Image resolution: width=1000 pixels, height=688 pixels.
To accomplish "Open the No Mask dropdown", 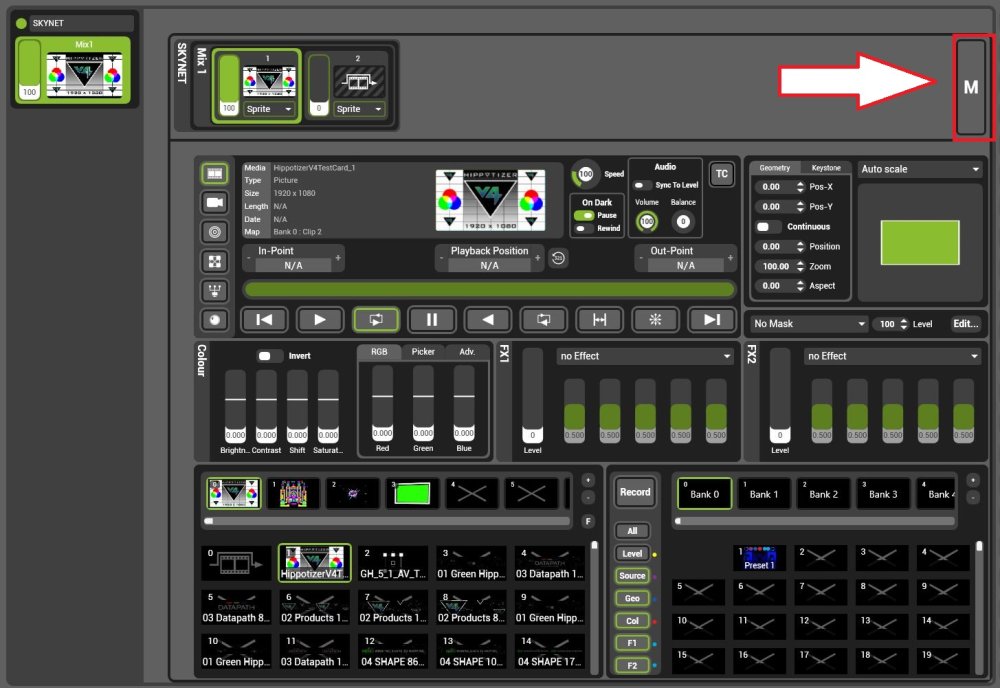I will click(x=806, y=323).
